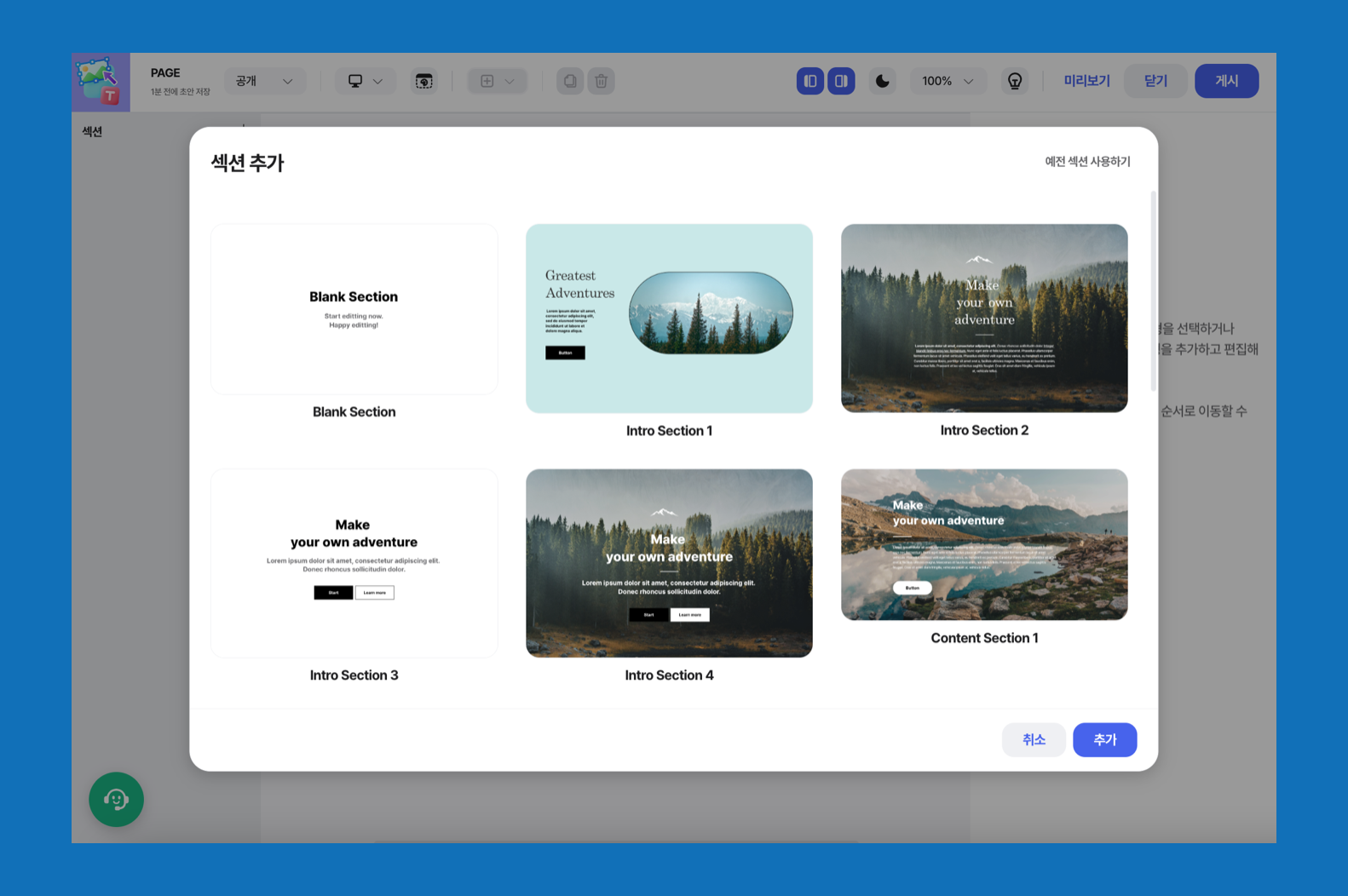Click the duplicate (copy) icon
The height and width of the screenshot is (896, 1348).
570,81
